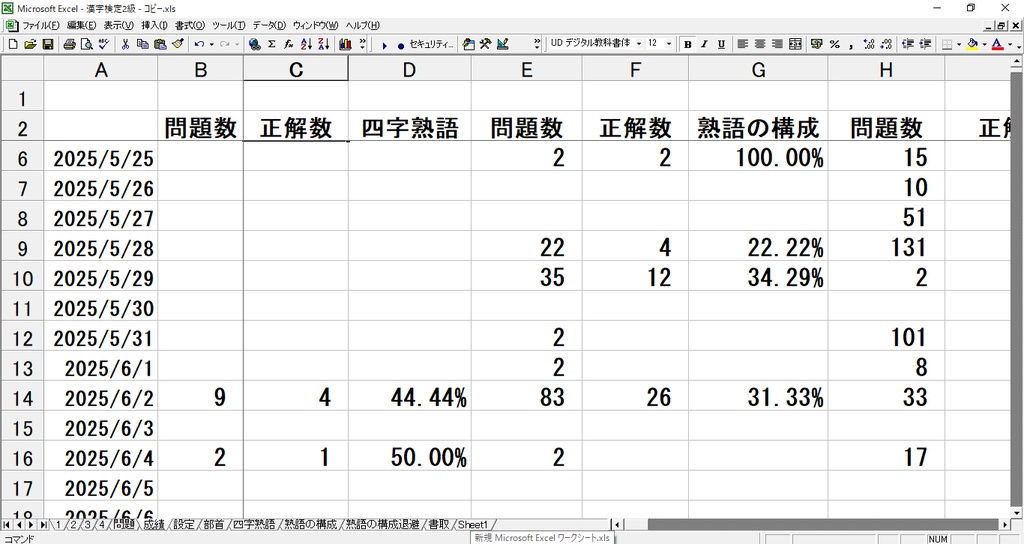
Task: Cut selection with scissors icon
Action: [125, 44]
